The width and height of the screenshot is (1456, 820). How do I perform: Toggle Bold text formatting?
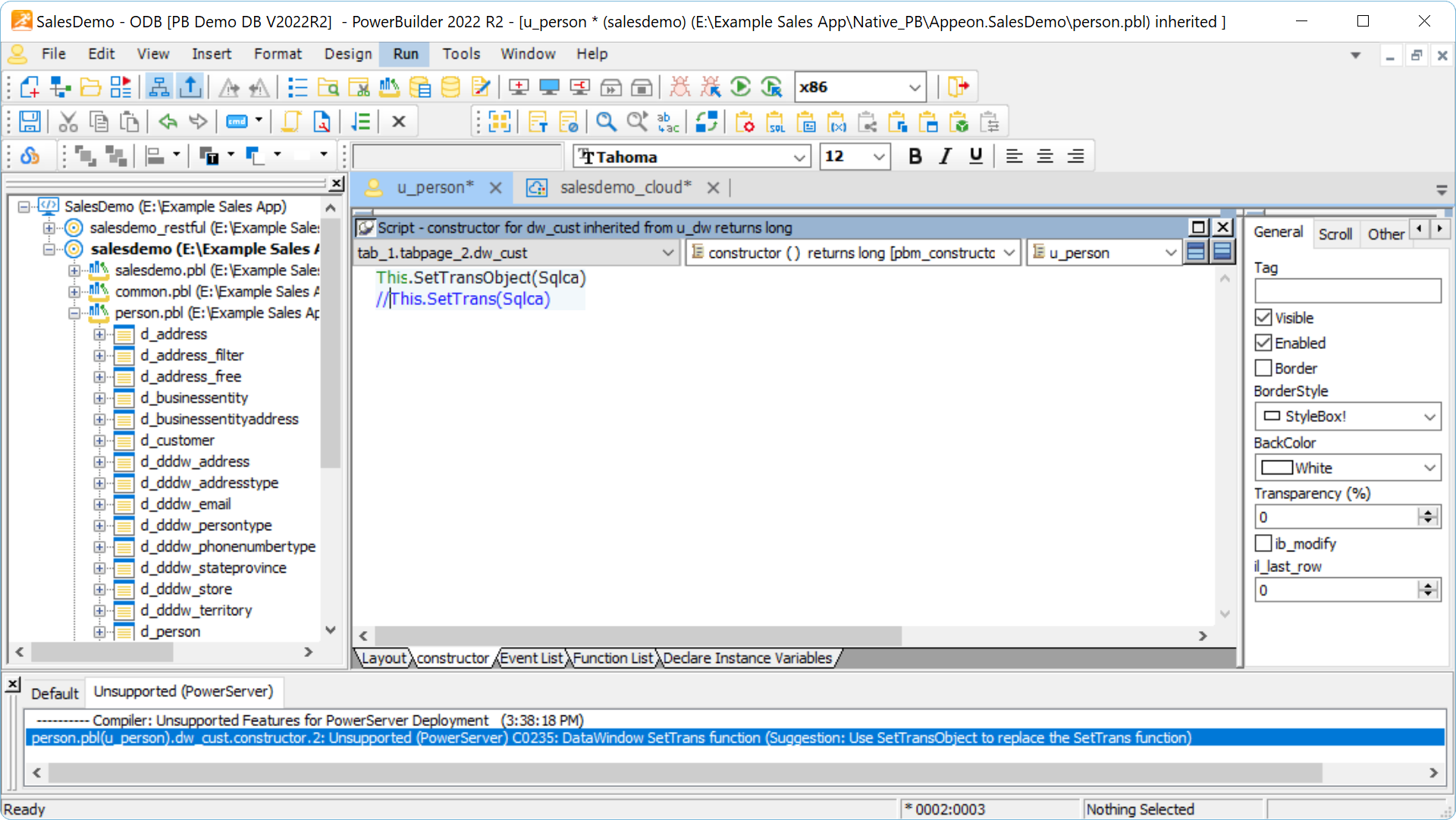(915, 156)
